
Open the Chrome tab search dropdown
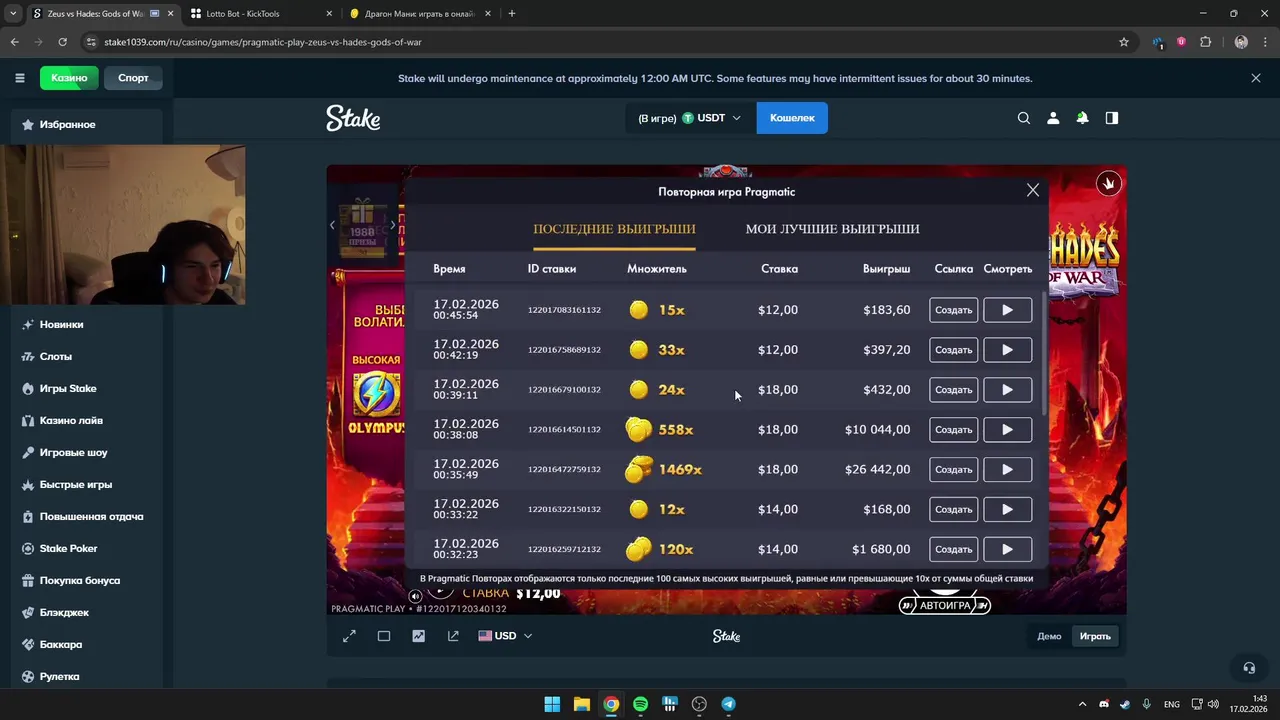point(14,14)
